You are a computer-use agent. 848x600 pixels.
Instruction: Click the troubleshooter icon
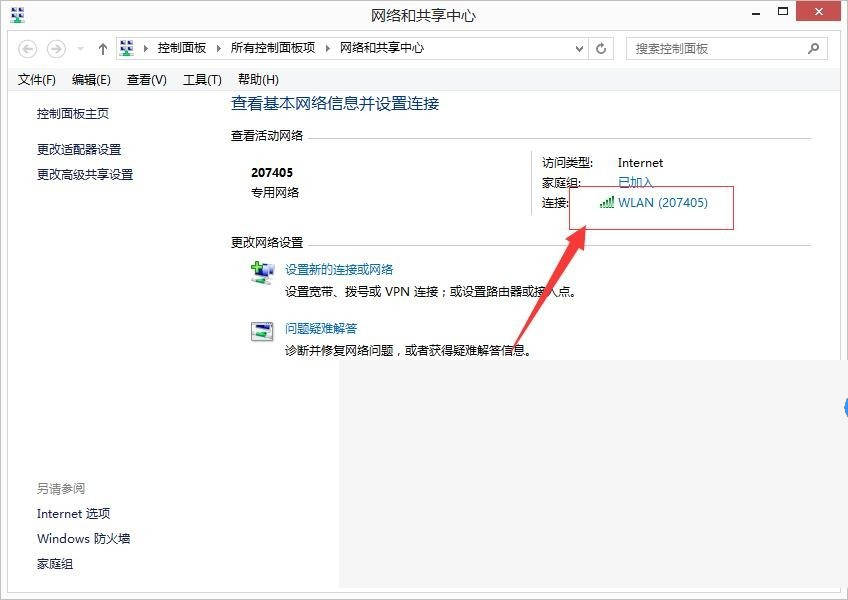262,331
